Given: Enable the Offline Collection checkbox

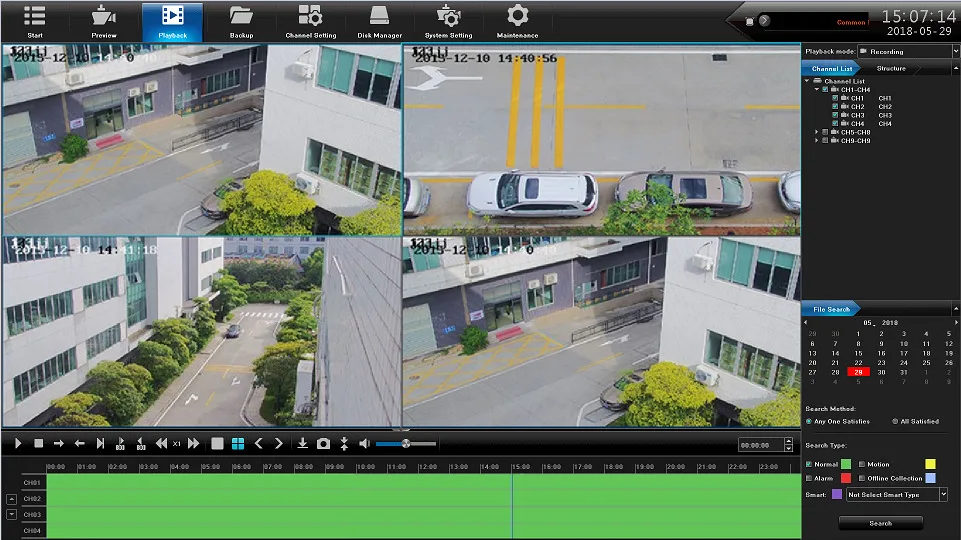Looking at the screenshot, I should coord(862,478).
